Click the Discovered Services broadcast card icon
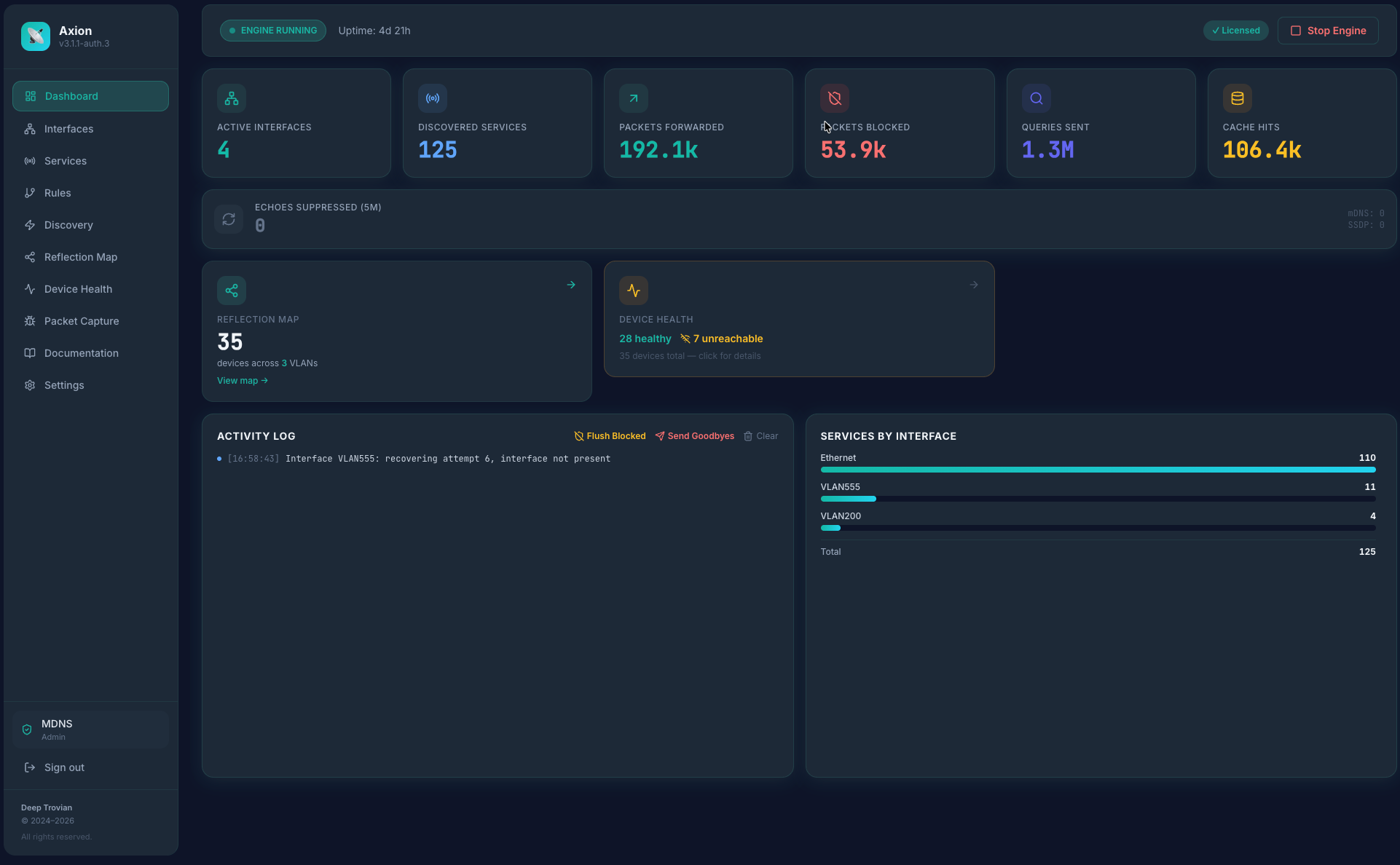Image resolution: width=1400 pixels, height=865 pixels. (x=433, y=98)
